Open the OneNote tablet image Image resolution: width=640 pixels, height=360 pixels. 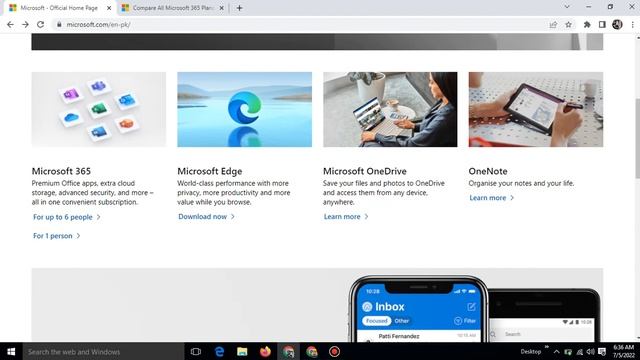536,109
